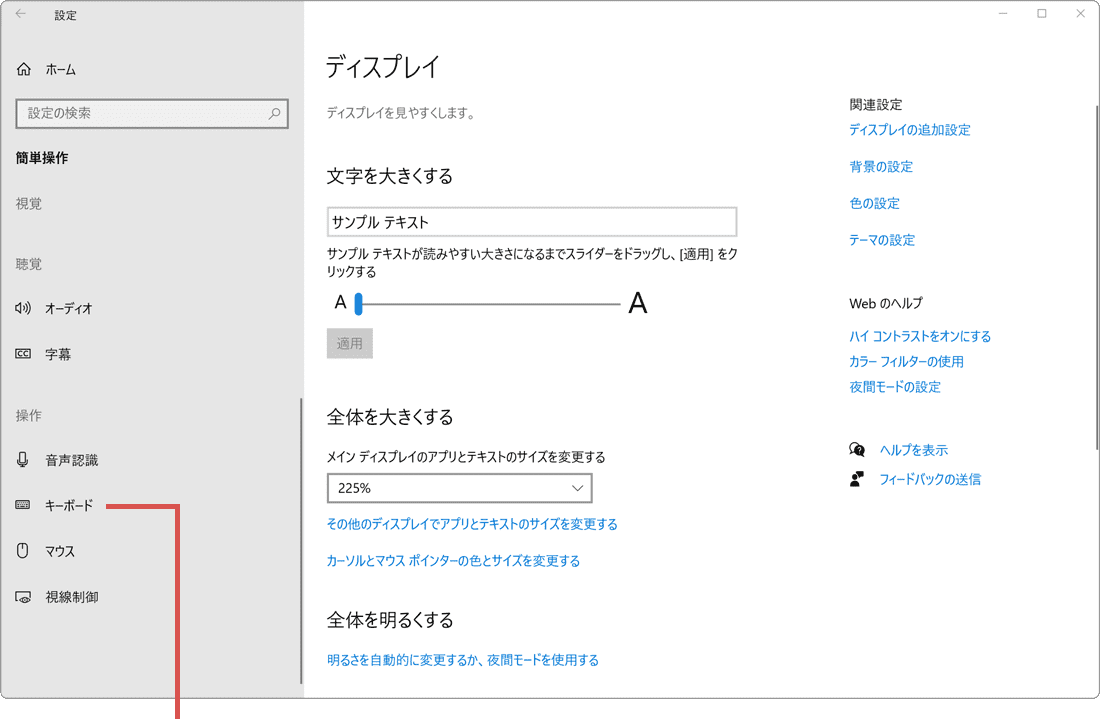
Task: Select the 視線制御 eye control icon
Action: pyautogui.click(x=21, y=596)
